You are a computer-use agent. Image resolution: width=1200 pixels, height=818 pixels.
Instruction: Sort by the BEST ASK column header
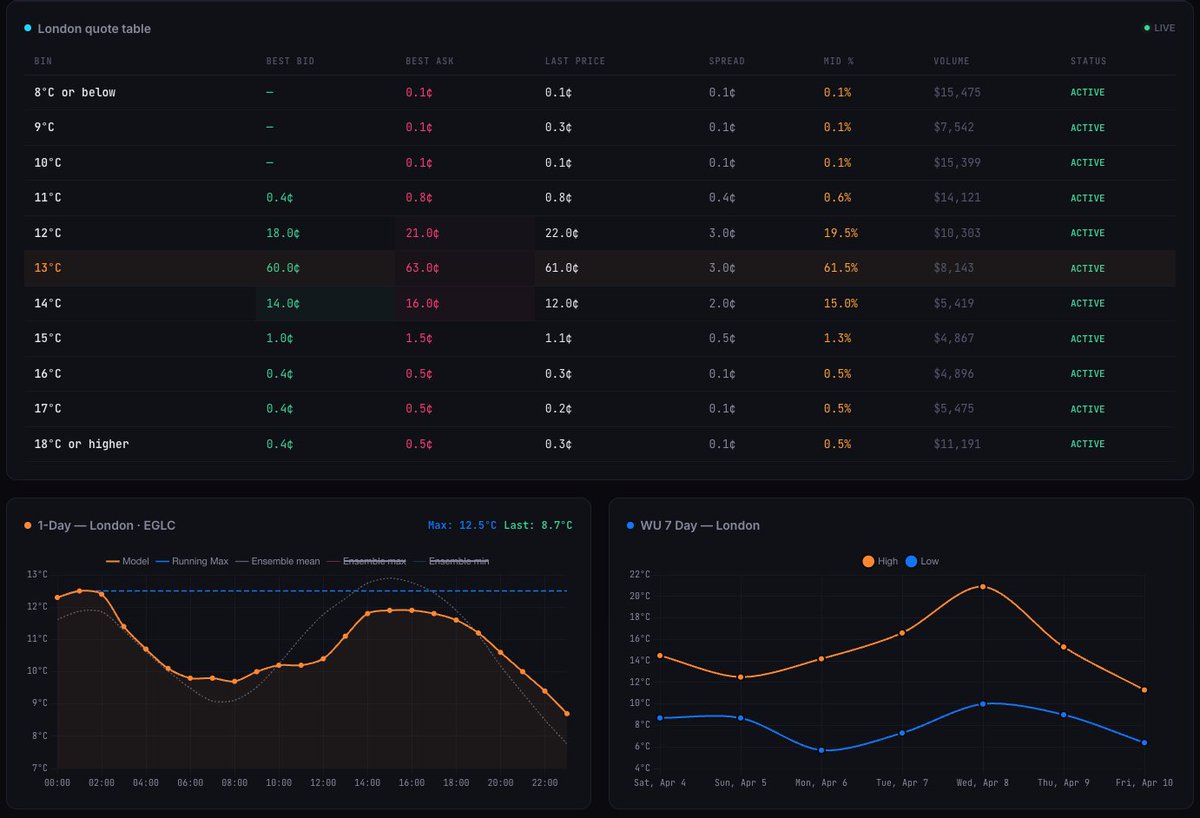[x=431, y=61]
